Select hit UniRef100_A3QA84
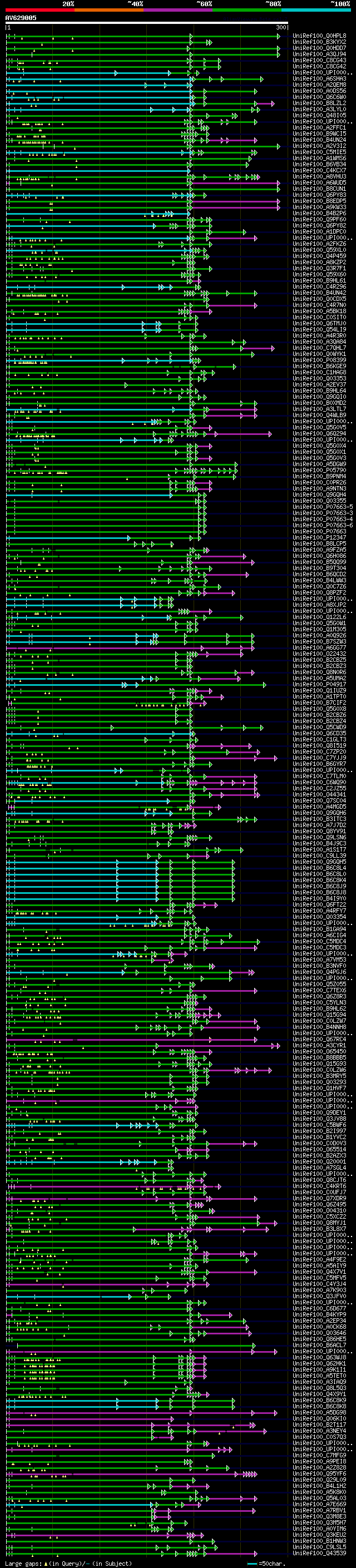 coord(319,342)
